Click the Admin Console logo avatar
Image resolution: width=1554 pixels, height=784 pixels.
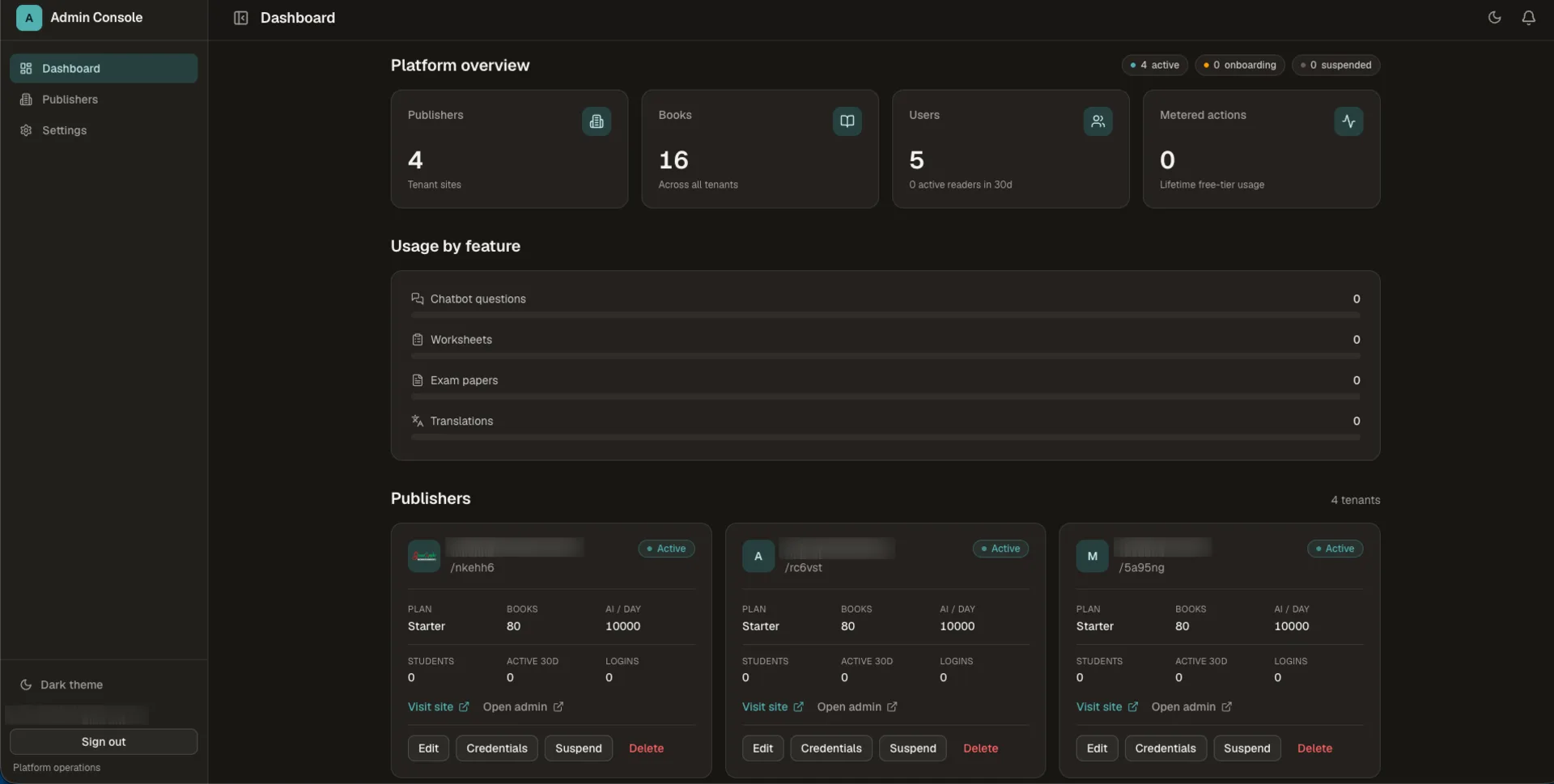[x=29, y=18]
